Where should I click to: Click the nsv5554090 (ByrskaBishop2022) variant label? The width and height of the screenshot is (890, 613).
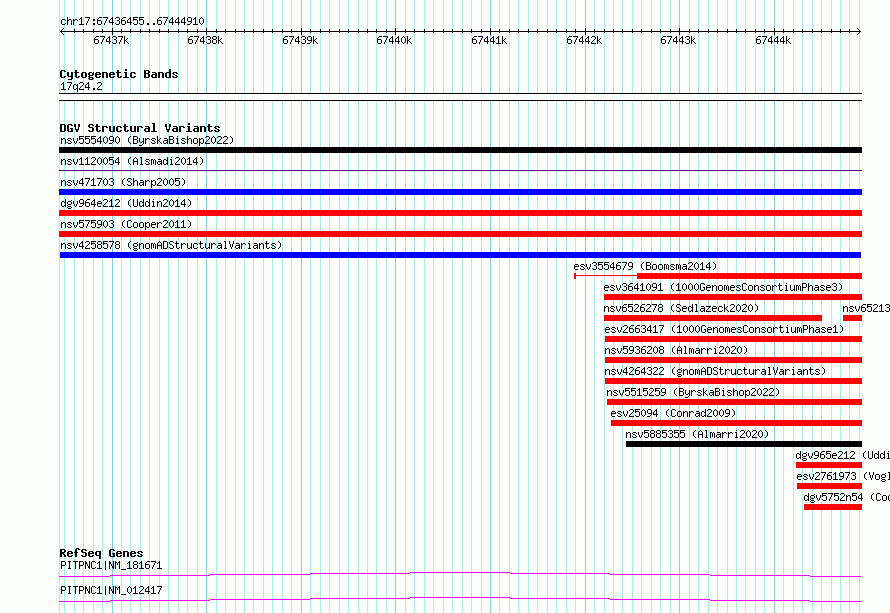point(147,140)
